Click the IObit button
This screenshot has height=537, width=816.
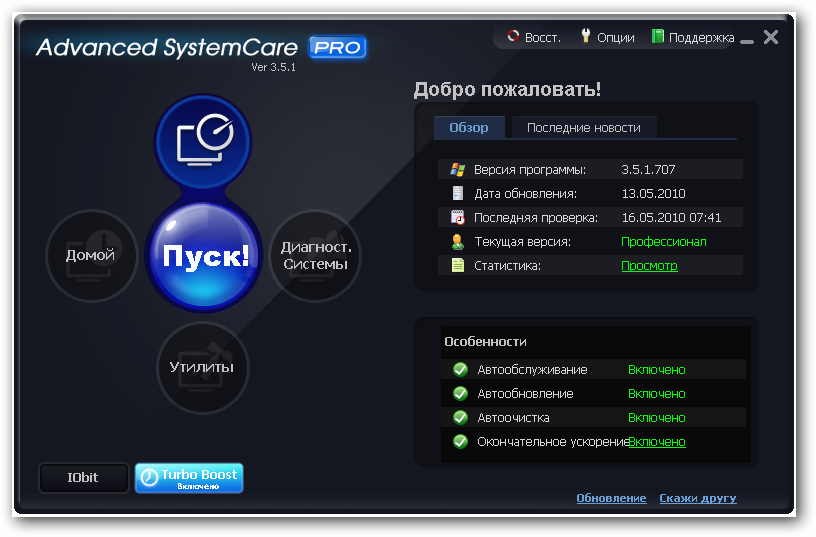(83, 477)
